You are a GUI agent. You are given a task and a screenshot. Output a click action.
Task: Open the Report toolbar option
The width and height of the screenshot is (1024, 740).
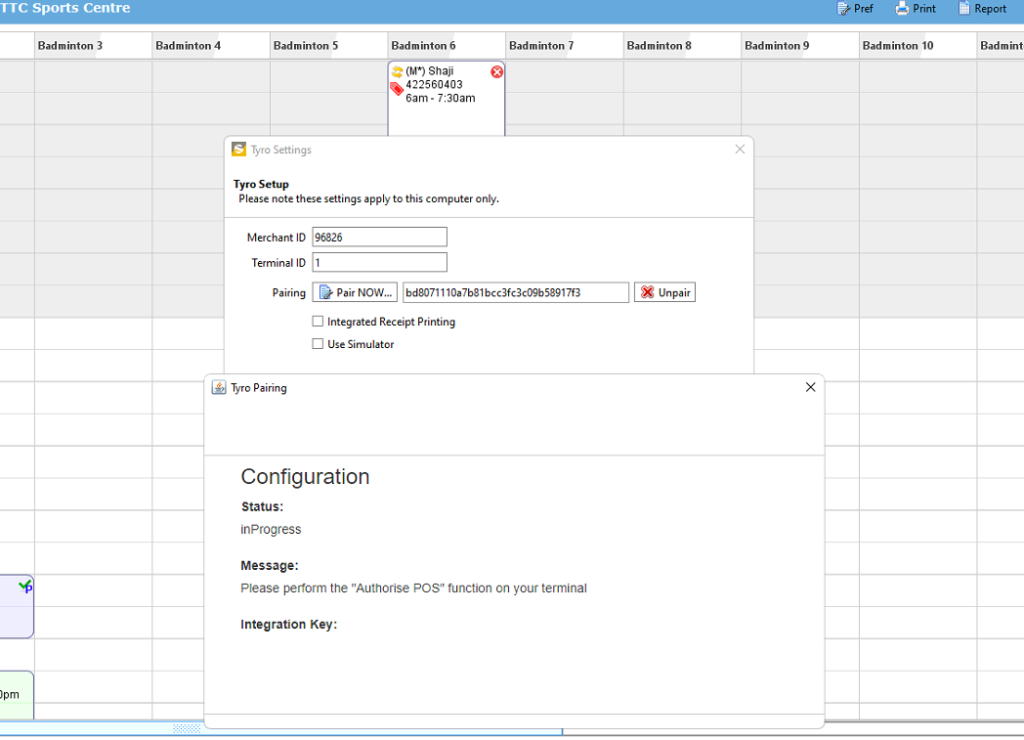[x=983, y=8]
